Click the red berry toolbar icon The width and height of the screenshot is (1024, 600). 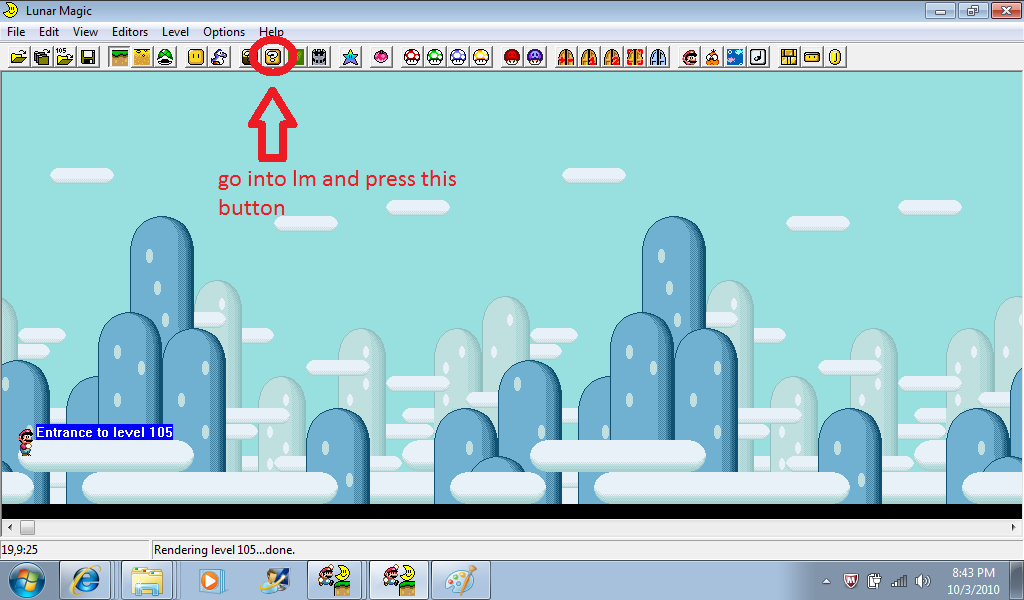point(381,57)
